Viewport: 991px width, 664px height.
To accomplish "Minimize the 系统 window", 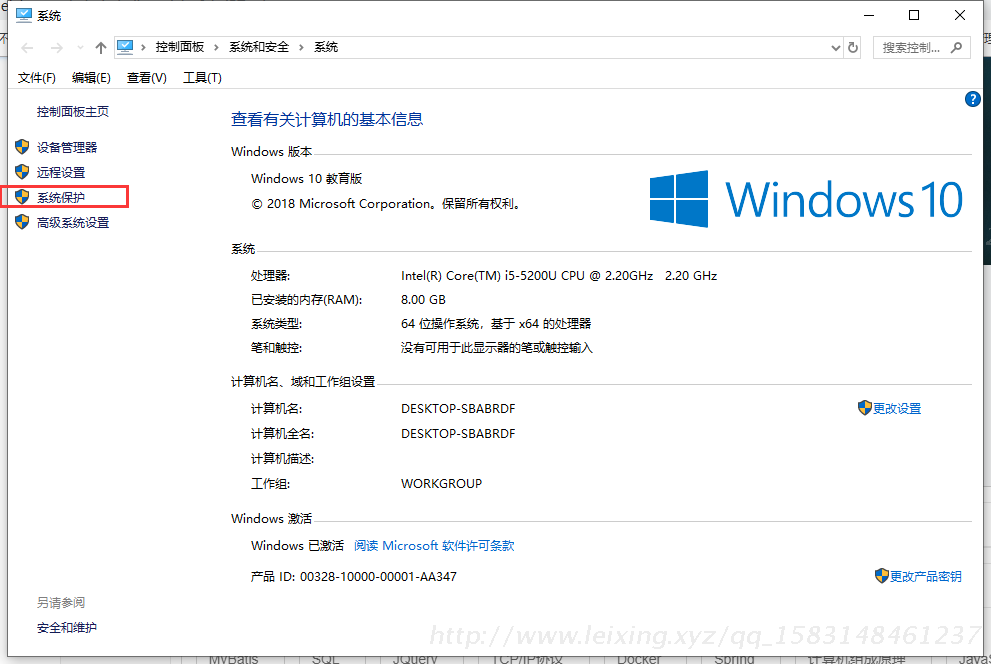I will coord(869,15).
